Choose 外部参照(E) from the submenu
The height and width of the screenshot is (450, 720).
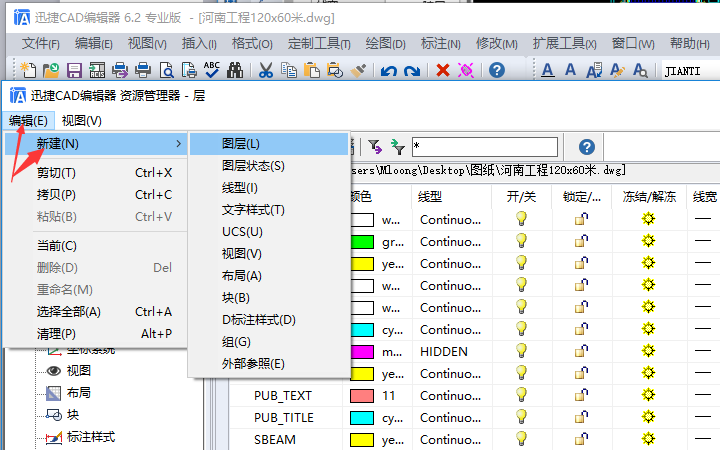pos(270,364)
